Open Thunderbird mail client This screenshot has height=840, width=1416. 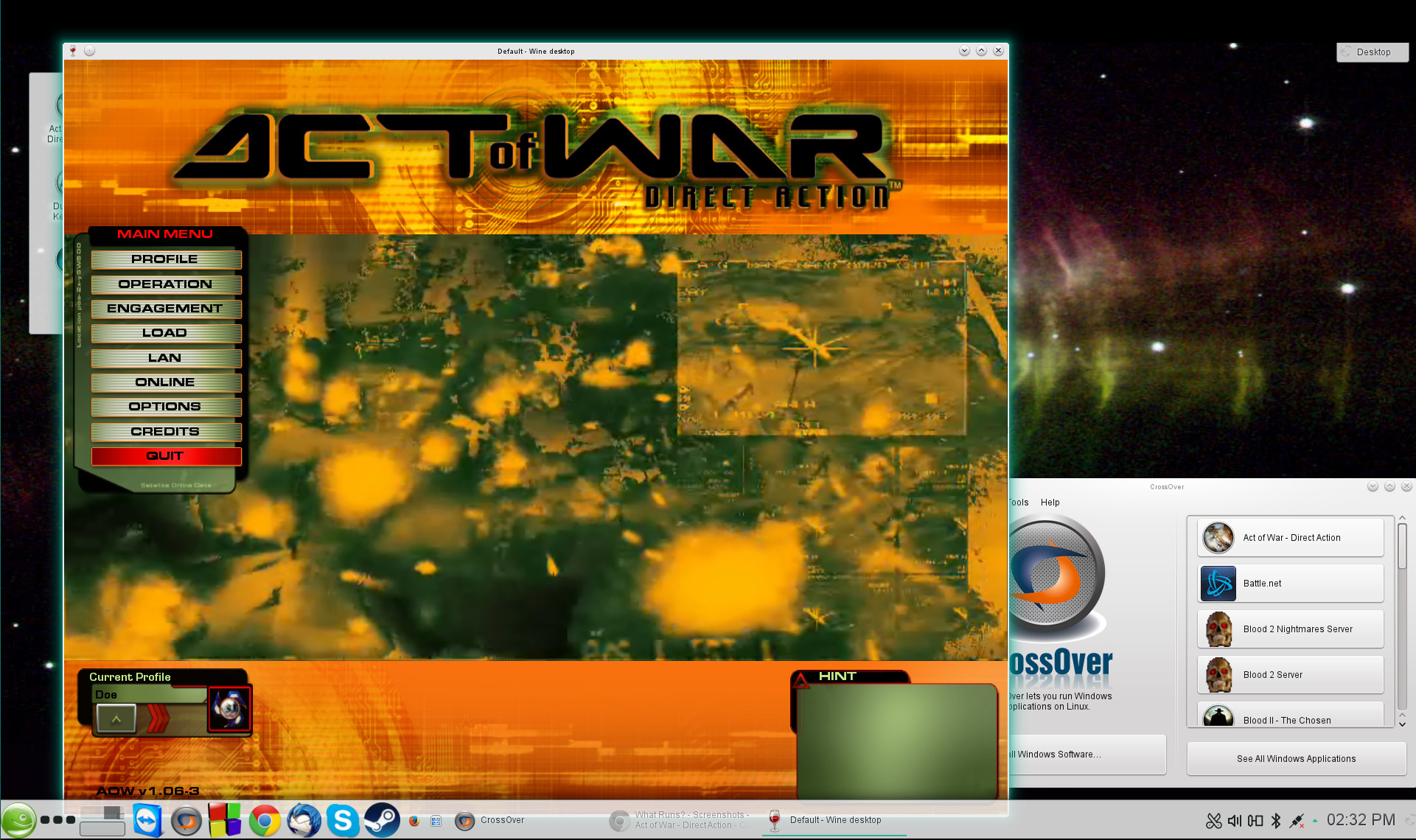click(x=304, y=819)
